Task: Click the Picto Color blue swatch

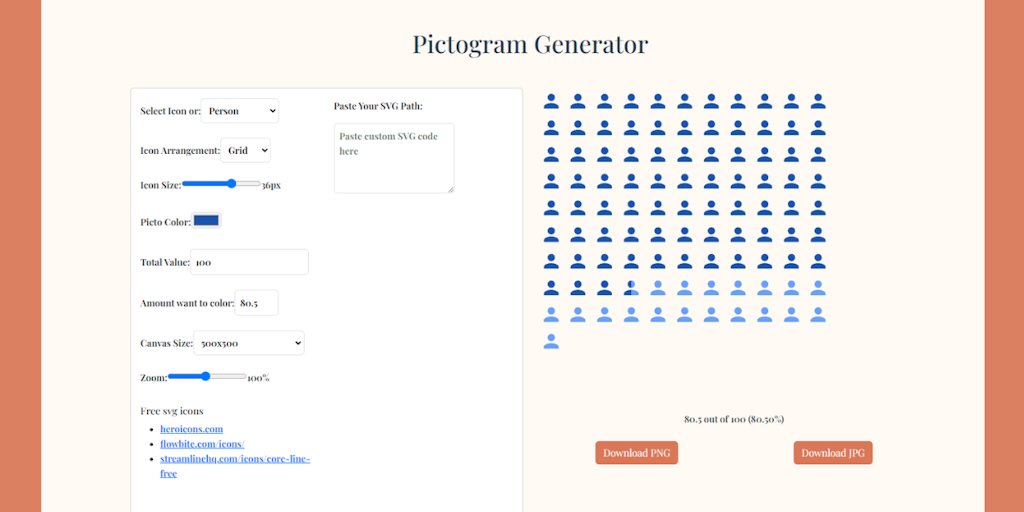Action: pos(207,221)
